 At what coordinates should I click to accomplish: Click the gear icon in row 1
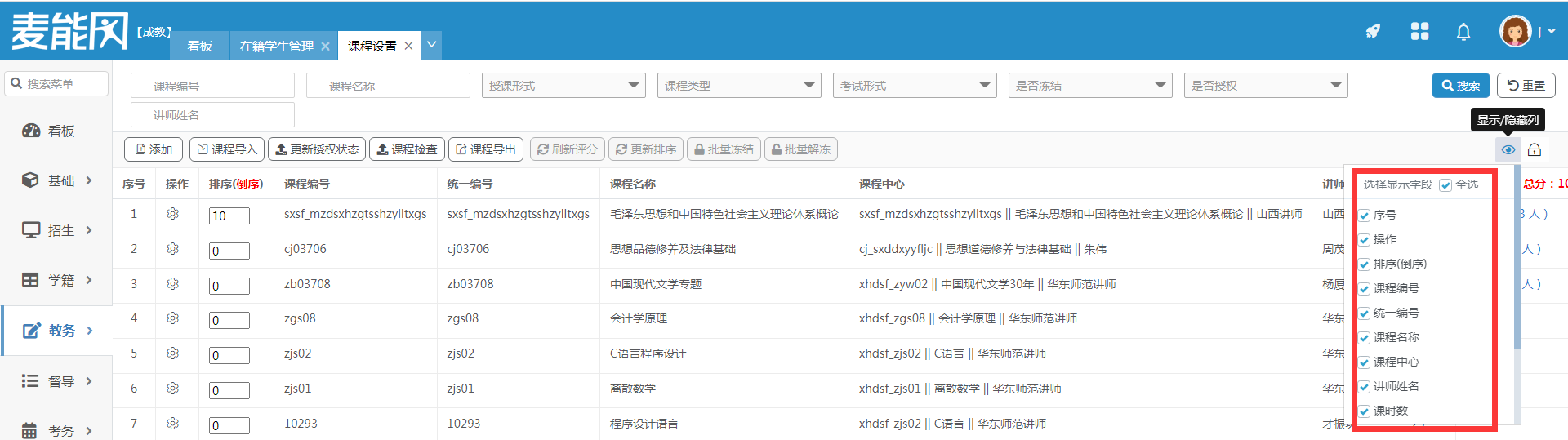(173, 214)
